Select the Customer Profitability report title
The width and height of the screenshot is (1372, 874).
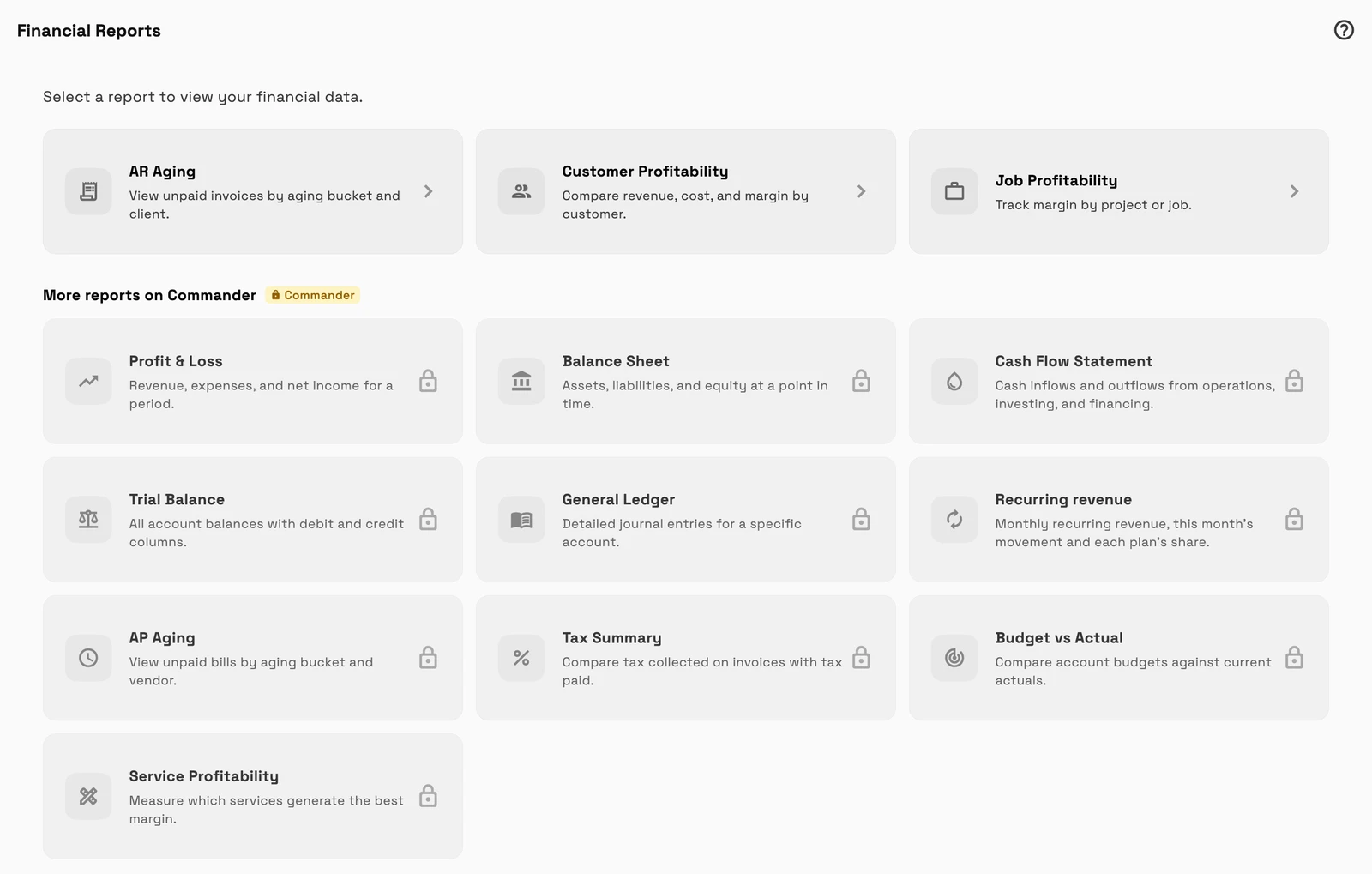(645, 172)
